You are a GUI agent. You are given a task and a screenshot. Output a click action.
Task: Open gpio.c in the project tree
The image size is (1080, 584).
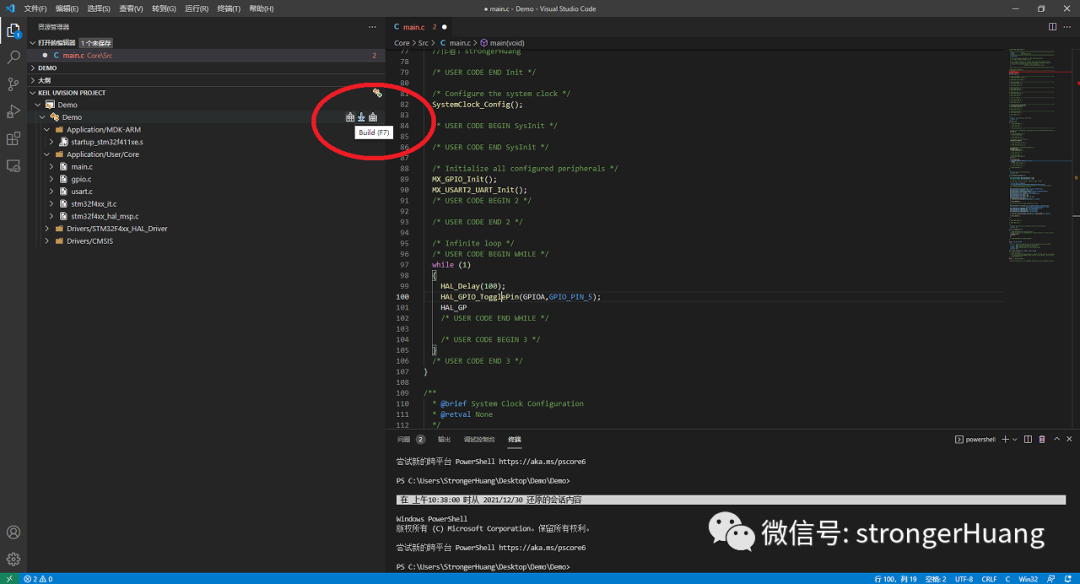(x=81, y=179)
